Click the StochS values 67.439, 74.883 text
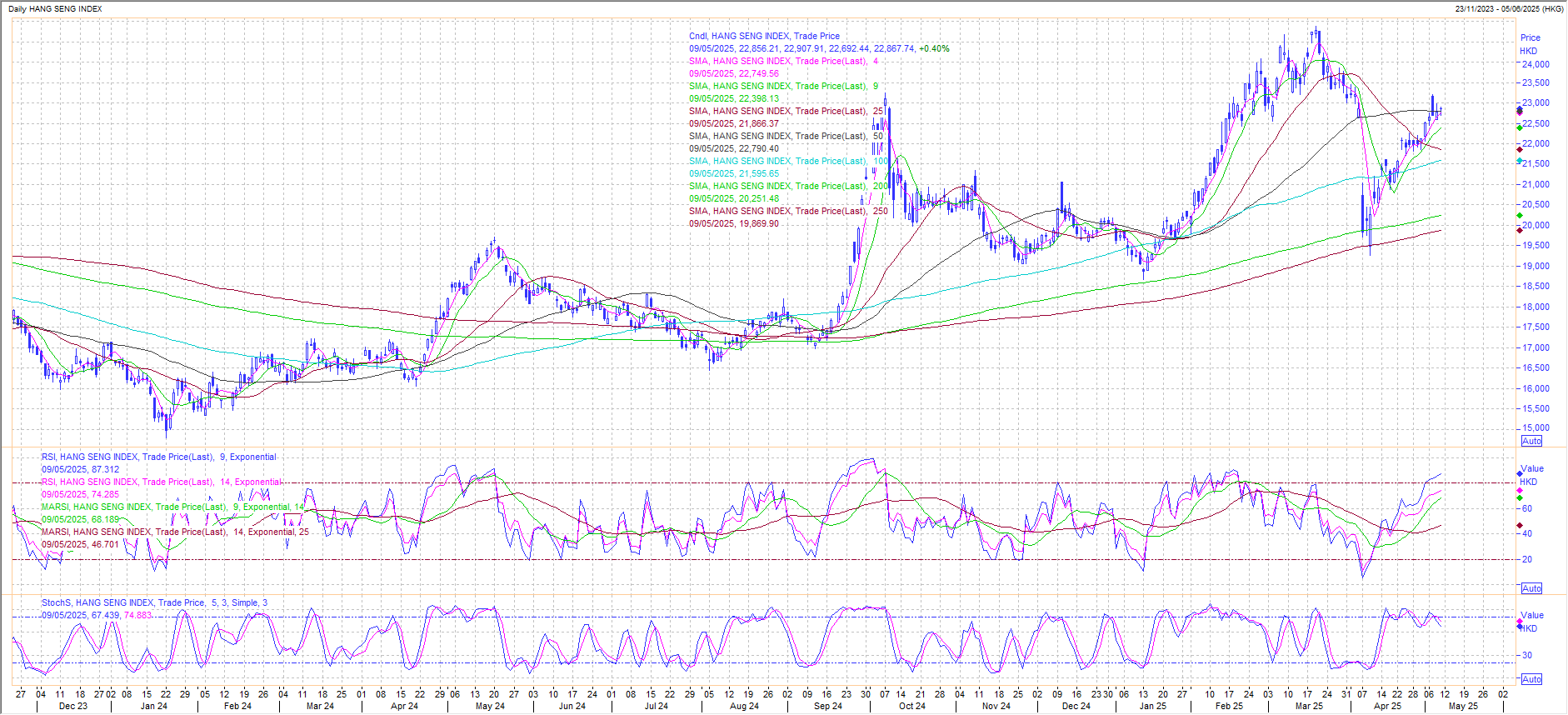Viewport: 1568px width, 715px height. coord(122,615)
